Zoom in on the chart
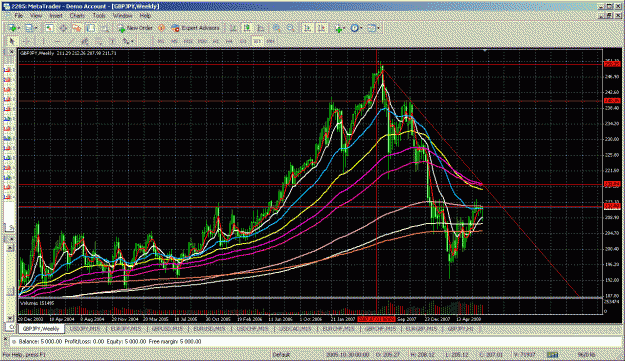The width and height of the screenshot is (625, 361). [277, 28]
